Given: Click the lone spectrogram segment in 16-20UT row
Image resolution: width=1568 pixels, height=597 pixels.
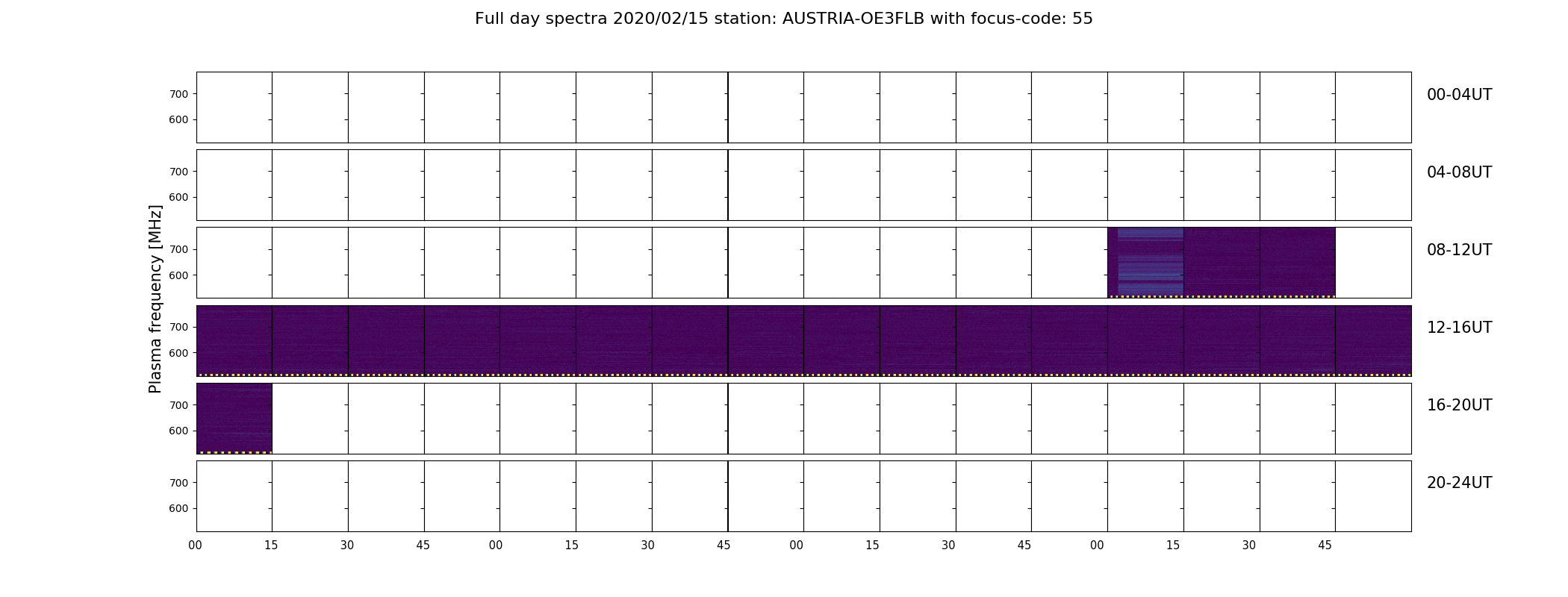Looking at the screenshot, I should click(234, 419).
